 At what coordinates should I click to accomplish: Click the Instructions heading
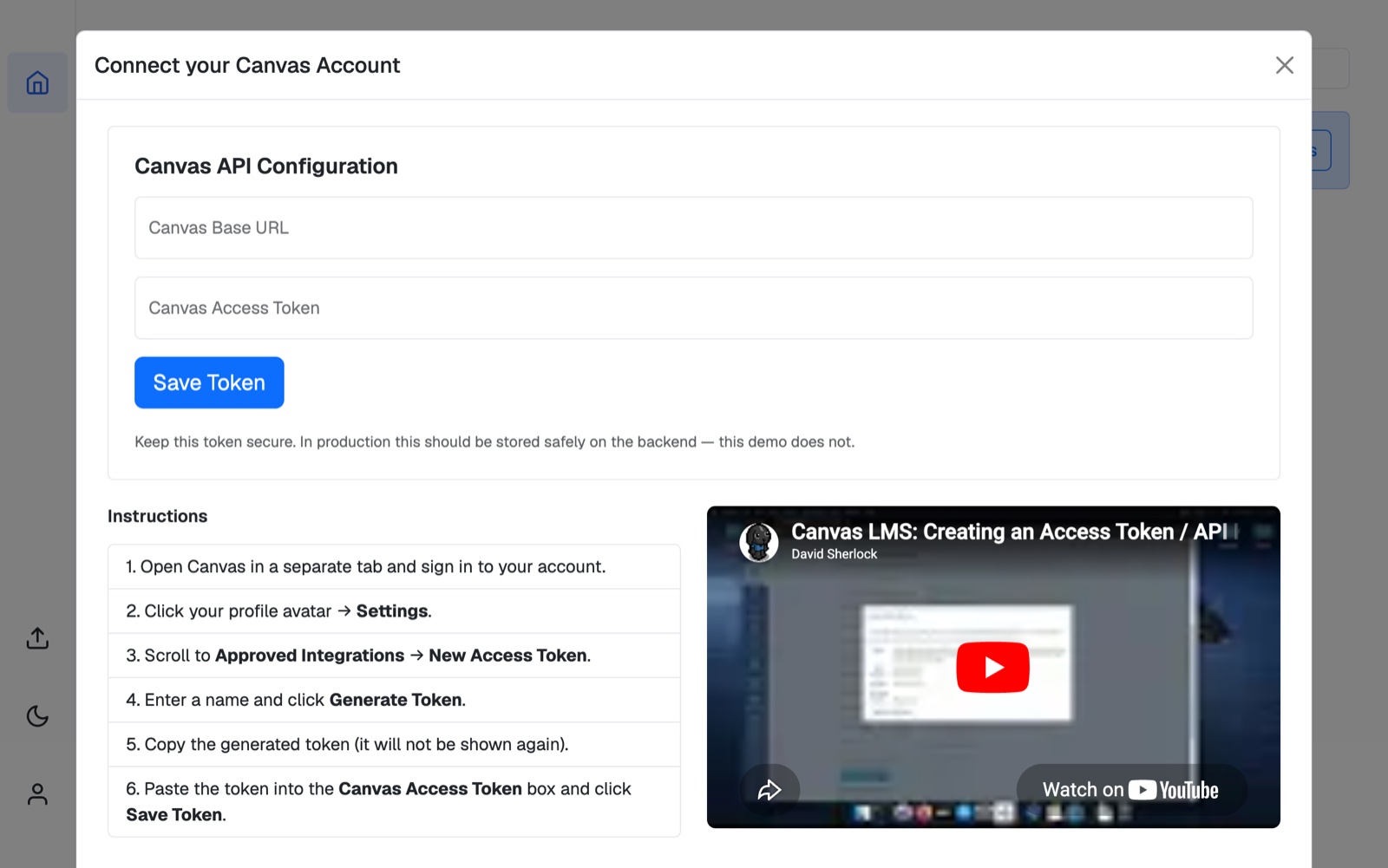[x=157, y=516]
